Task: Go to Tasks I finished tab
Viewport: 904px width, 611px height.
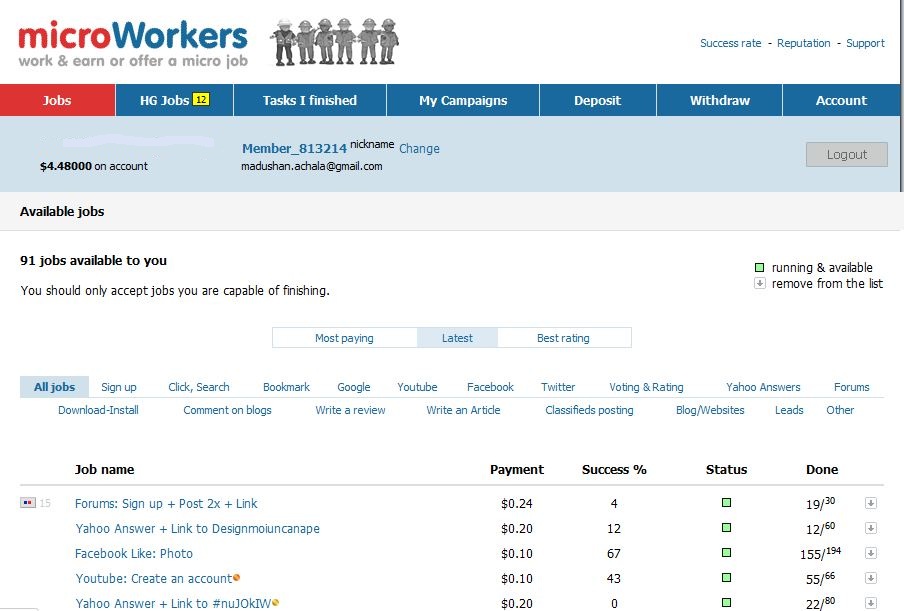Action: [x=310, y=100]
